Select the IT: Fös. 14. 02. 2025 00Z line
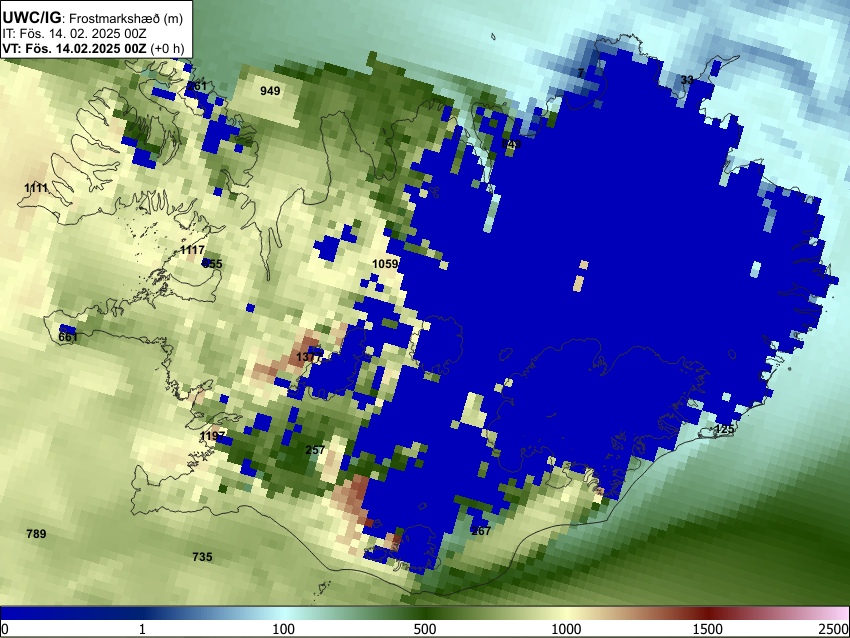This screenshot has height=638, width=850. [x=74, y=34]
